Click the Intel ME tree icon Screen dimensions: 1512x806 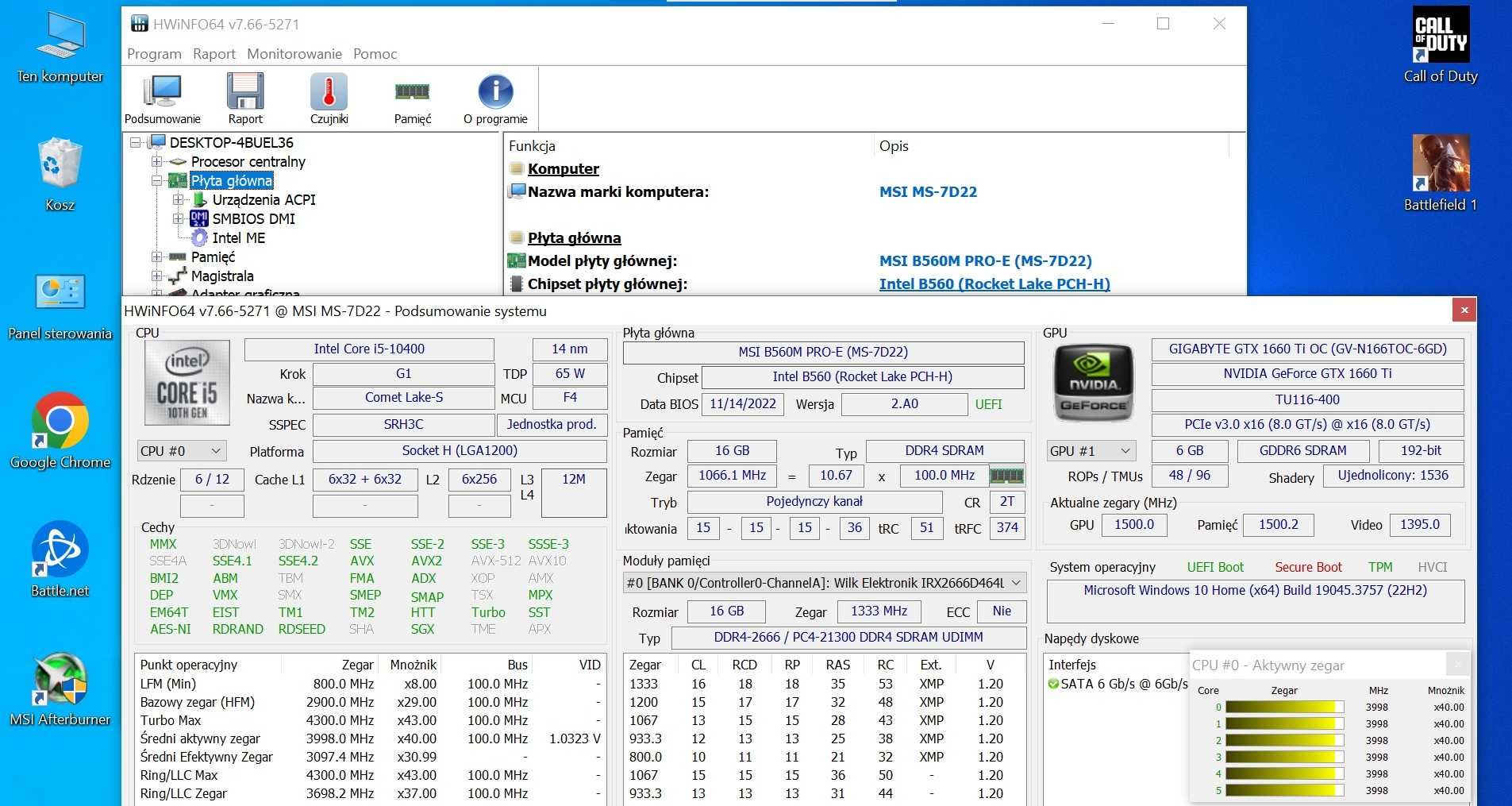[199, 237]
